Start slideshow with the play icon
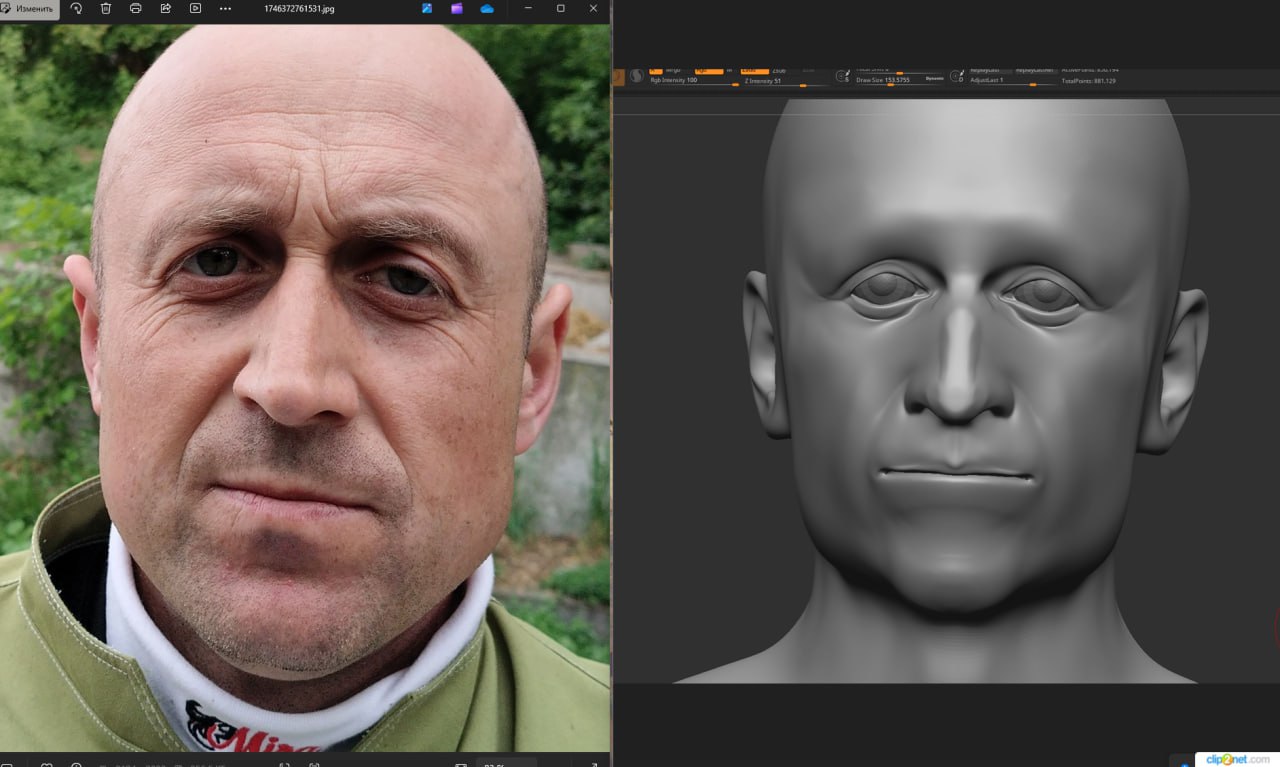The width and height of the screenshot is (1280, 767). [196, 8]
